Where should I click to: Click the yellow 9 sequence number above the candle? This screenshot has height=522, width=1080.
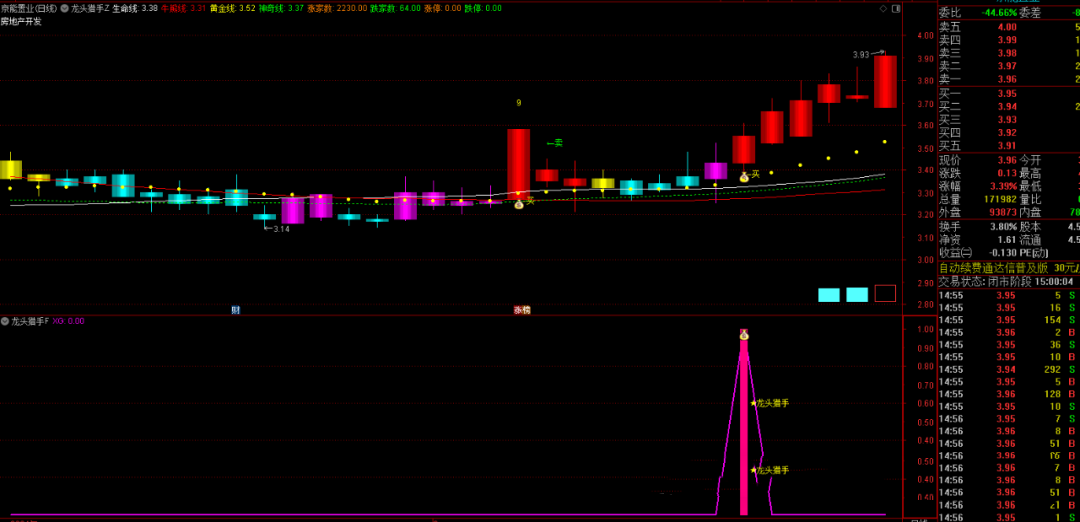pyautogui.click(x=519, y=103)
